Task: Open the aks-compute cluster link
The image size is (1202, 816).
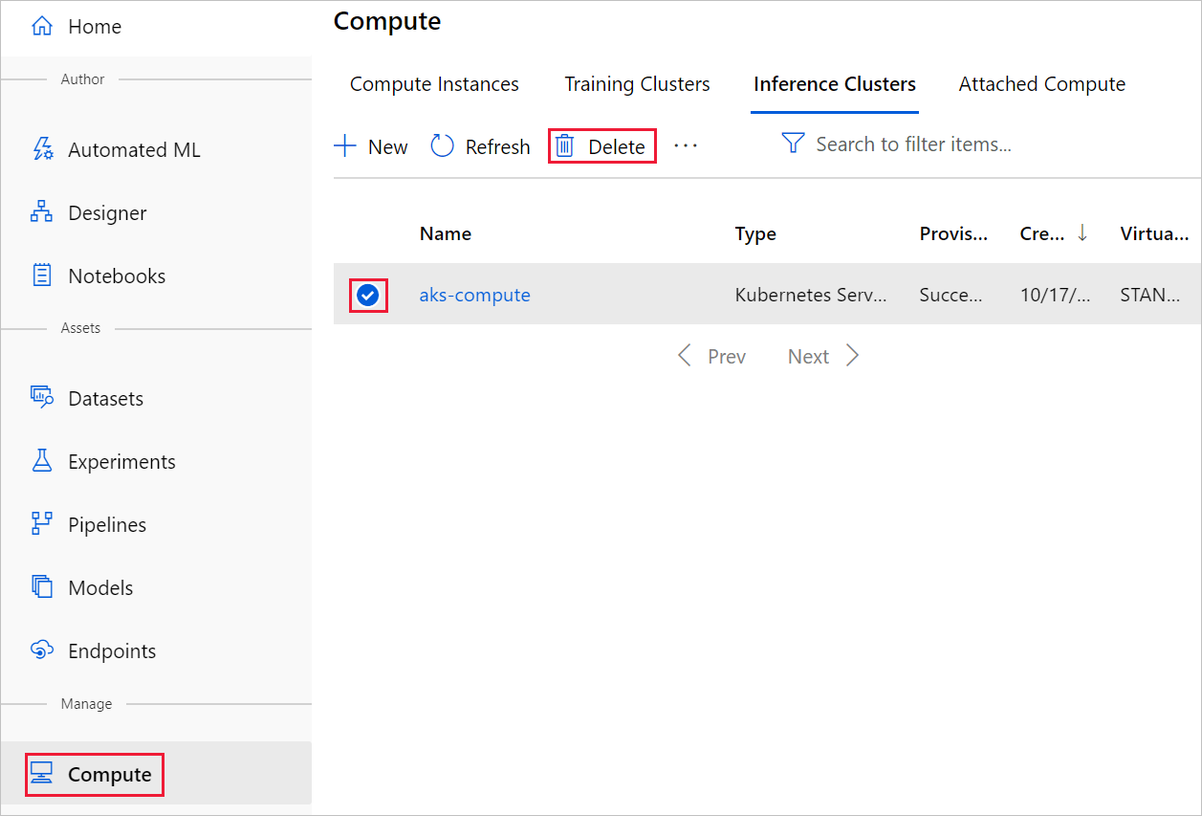Action: [475, 295]
